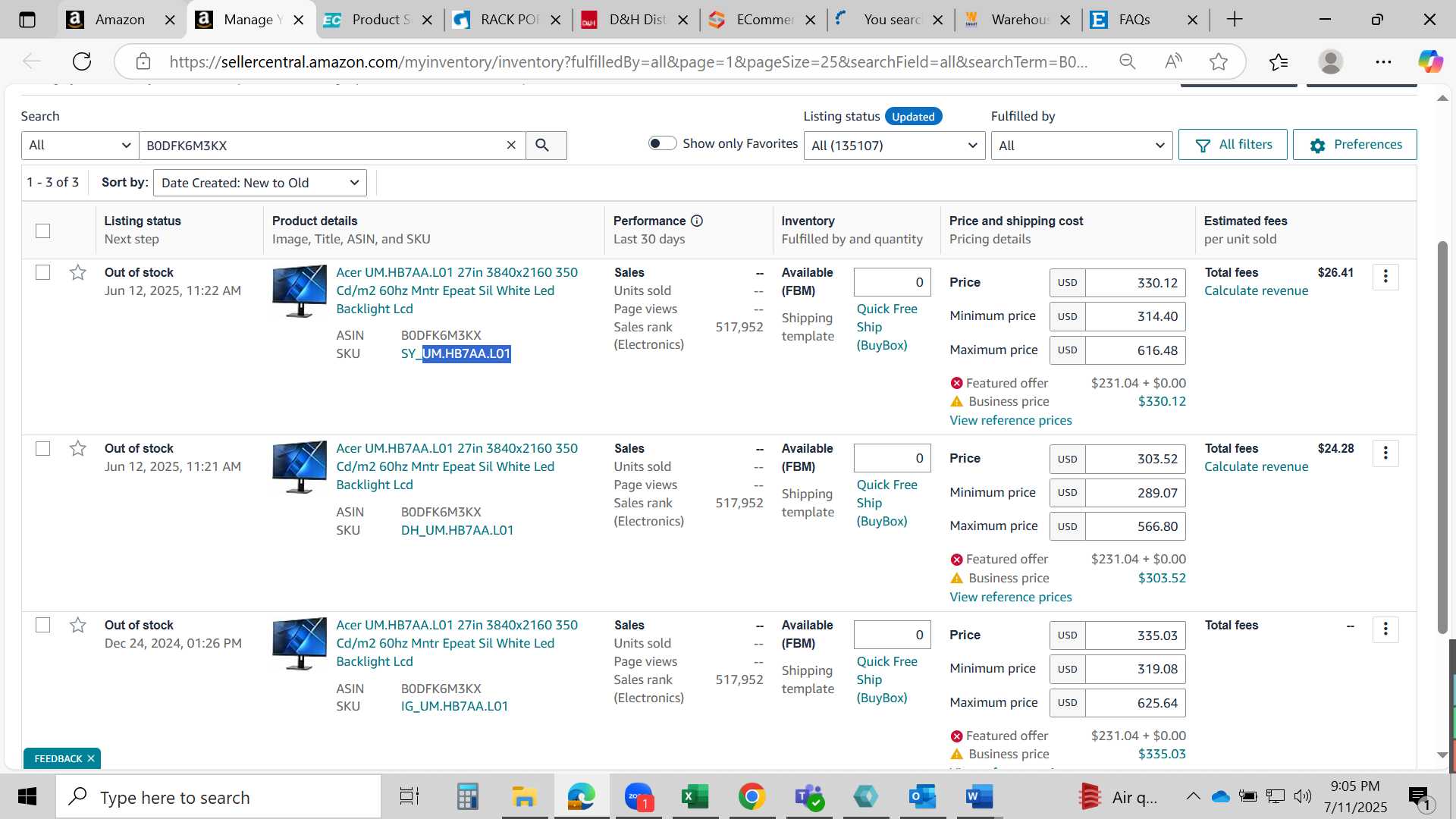
Task: Close the FEEDBACK tab
Action: point(91,758)
